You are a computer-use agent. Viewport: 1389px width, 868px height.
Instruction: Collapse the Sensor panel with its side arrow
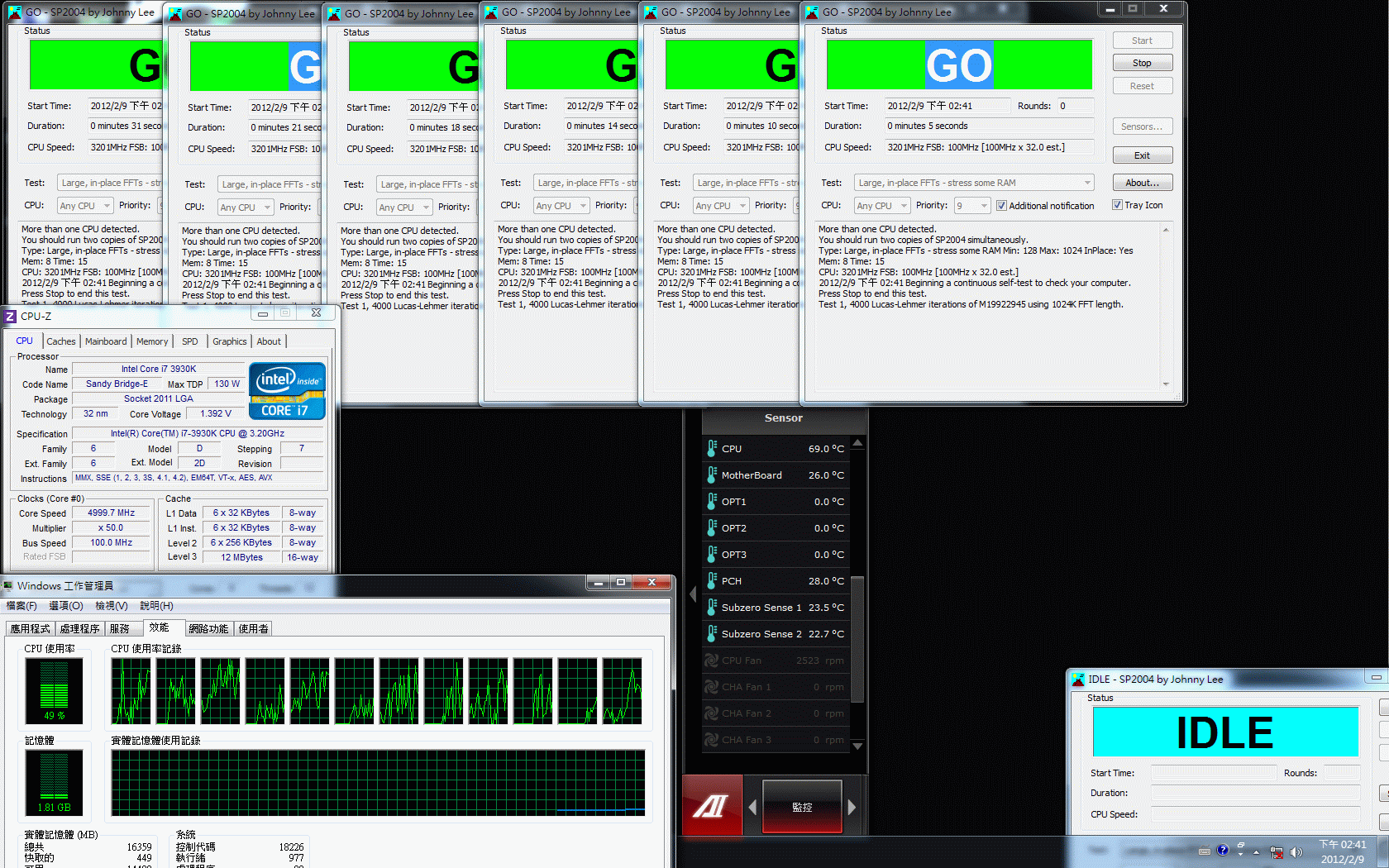tap(693, 594)
